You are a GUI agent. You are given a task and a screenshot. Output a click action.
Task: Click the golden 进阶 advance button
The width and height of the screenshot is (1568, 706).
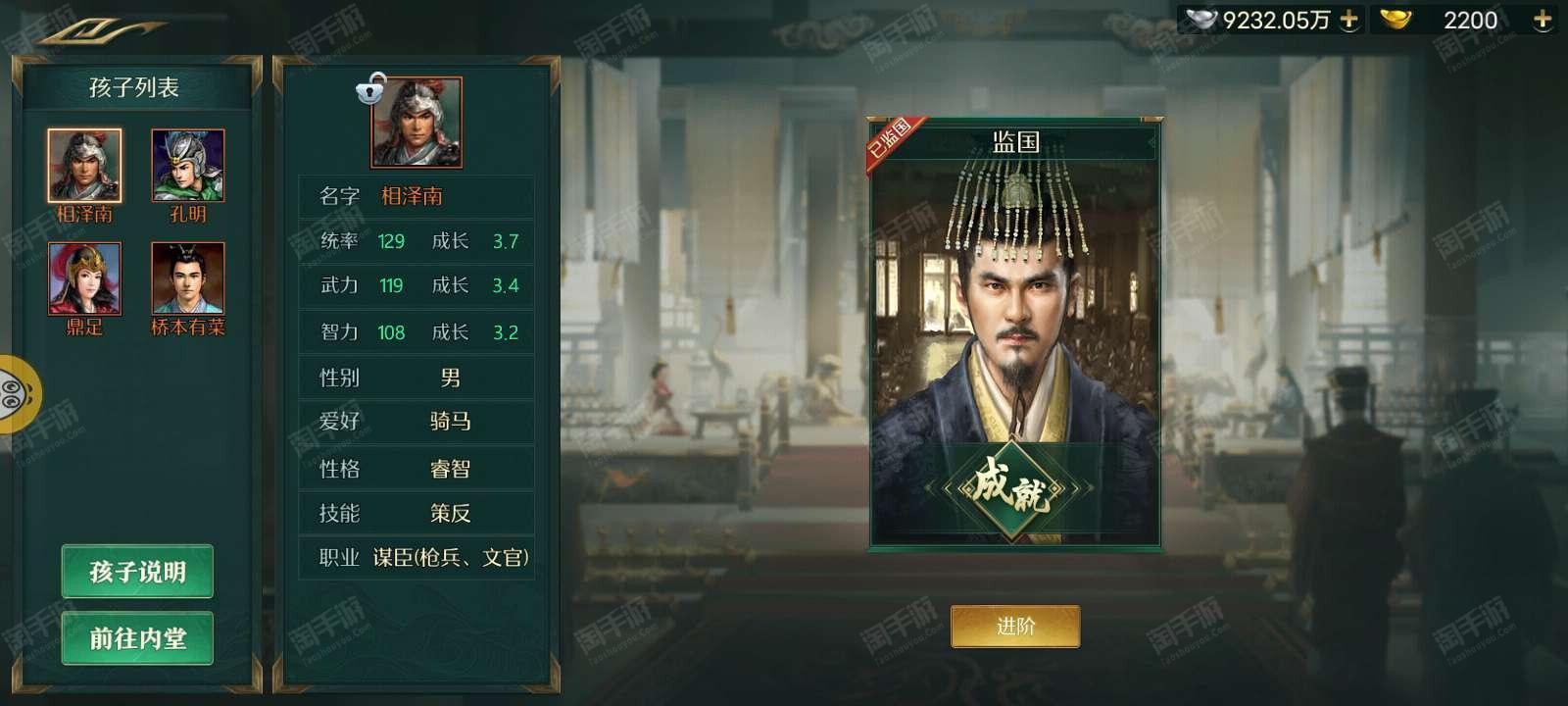pos(1015,627)
